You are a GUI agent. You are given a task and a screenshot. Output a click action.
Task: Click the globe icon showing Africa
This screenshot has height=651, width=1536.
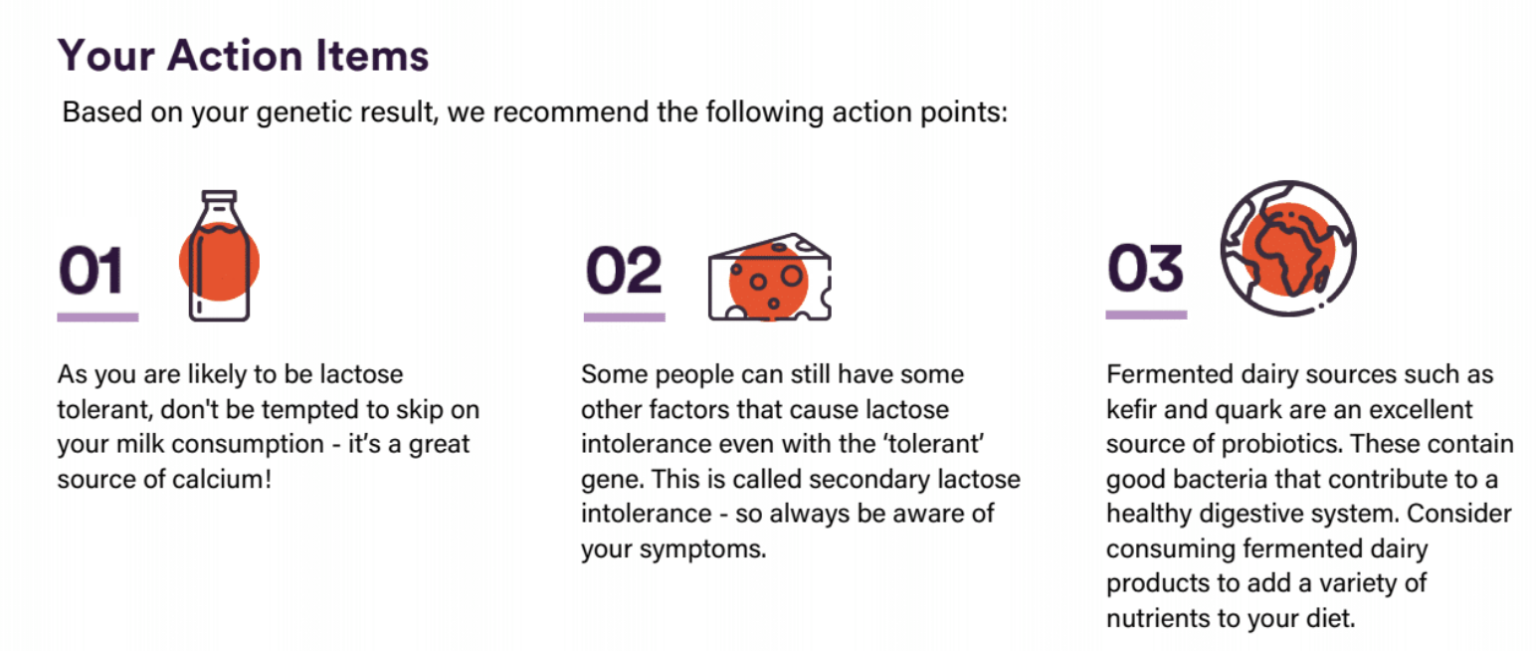pyautogui.click(x=1288, y=251)
